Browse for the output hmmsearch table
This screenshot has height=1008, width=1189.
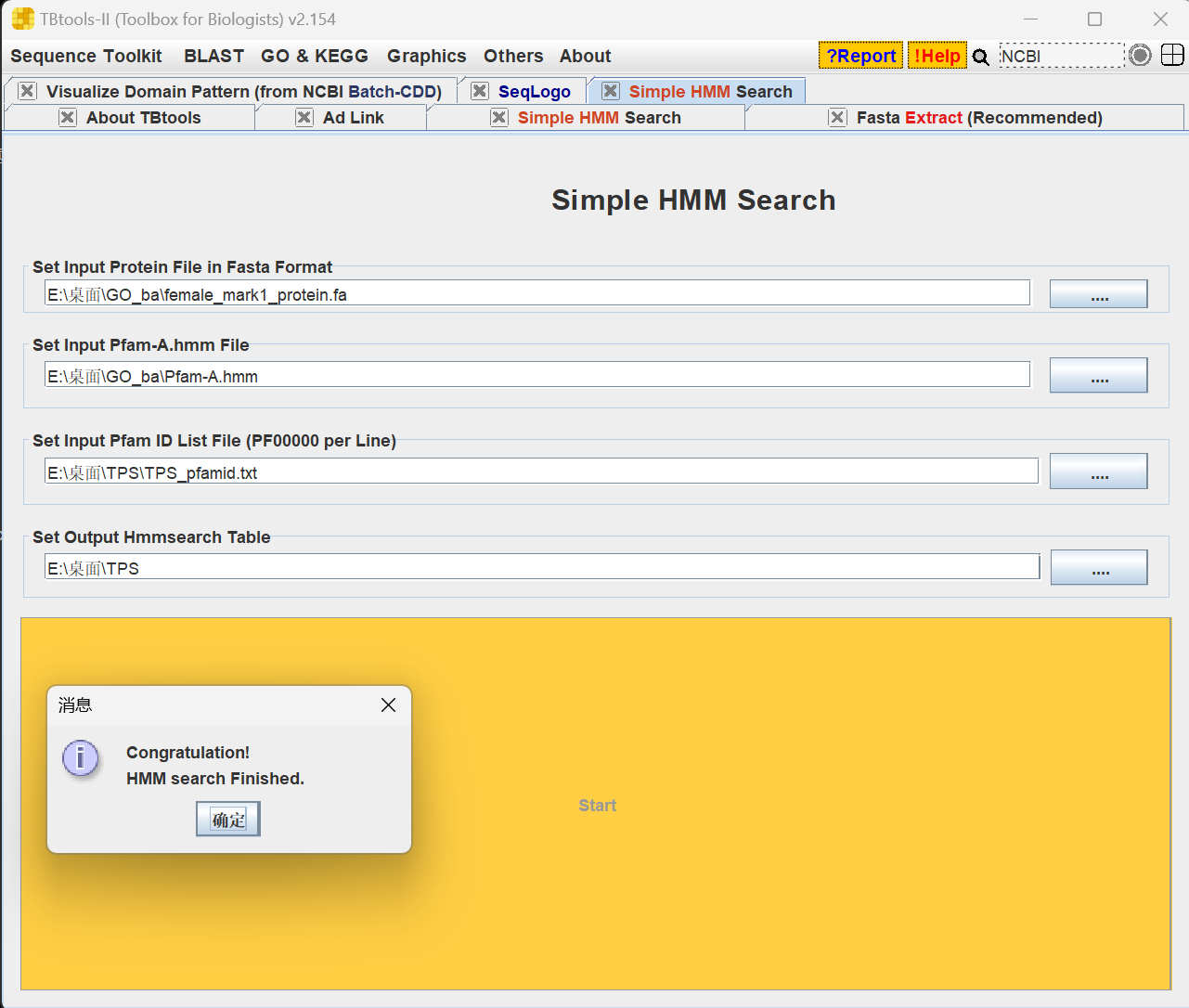1099,567
